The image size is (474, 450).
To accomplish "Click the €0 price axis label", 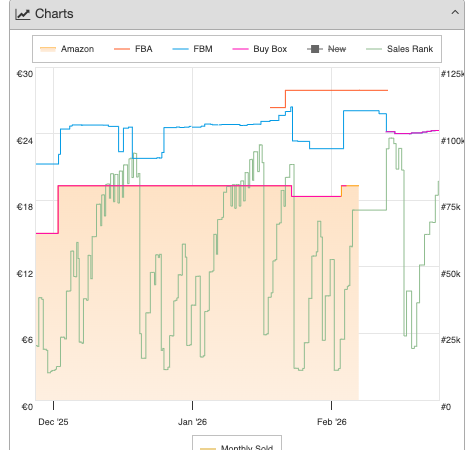I will click(27, 407).
